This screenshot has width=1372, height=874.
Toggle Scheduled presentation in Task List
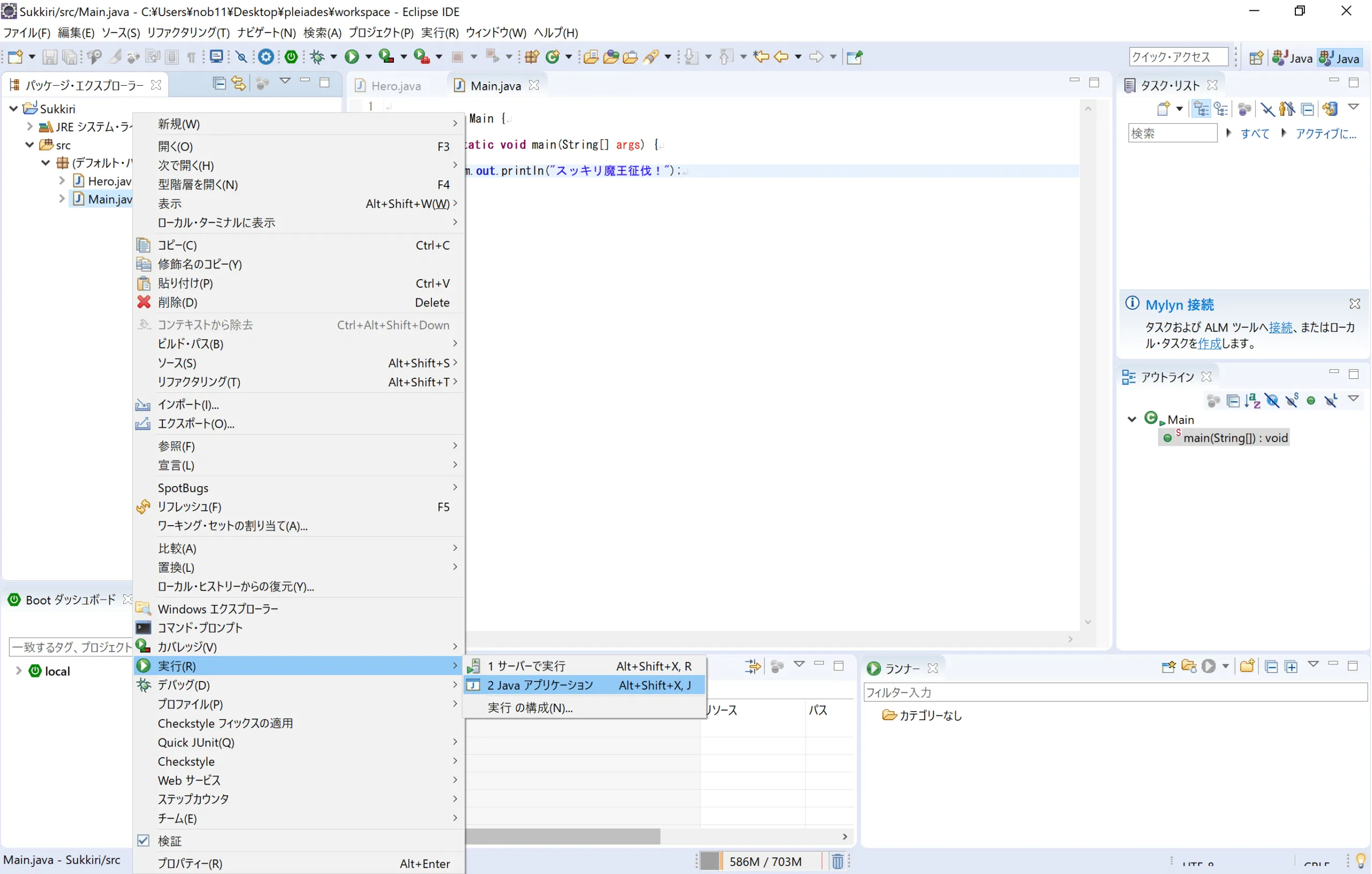1221,109
